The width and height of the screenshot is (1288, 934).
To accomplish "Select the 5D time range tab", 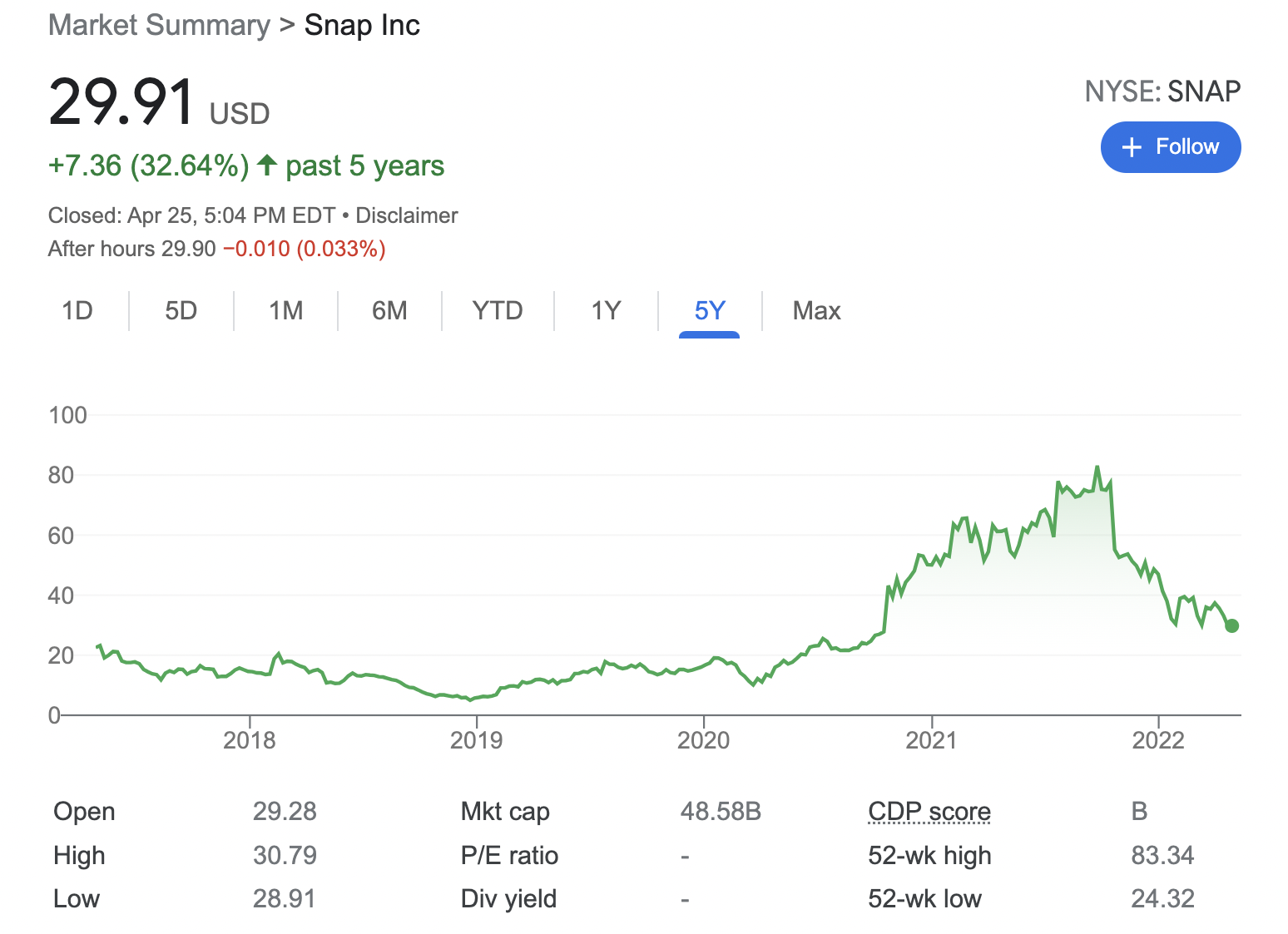I will 181,311.
